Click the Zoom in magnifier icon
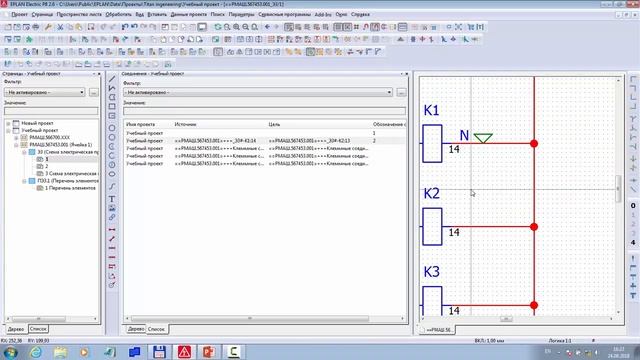The image size is (640, 360). [236, 27]
